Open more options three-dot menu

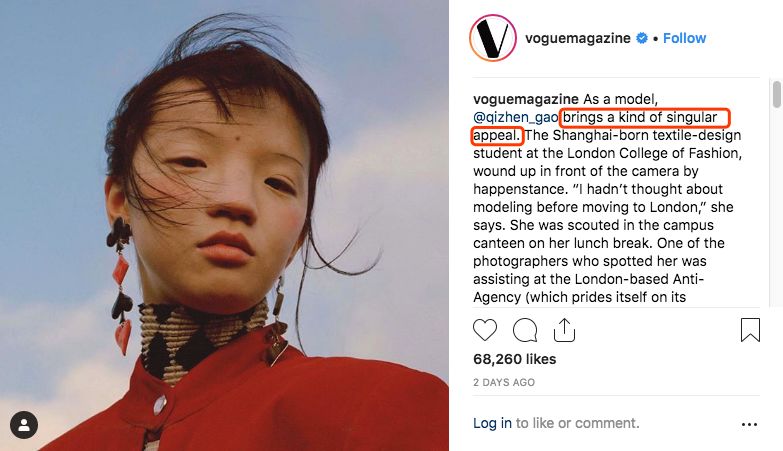coord(750,425)
